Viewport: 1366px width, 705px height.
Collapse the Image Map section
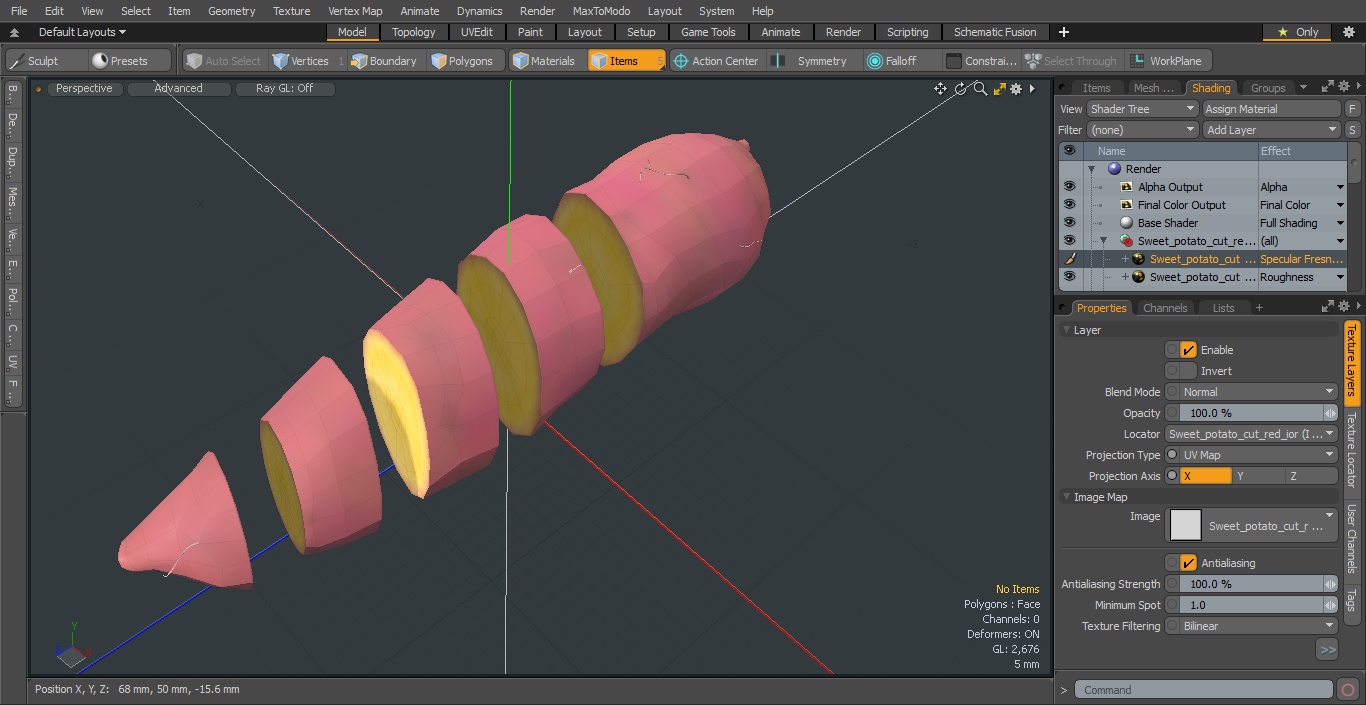(x=1067, y=497)
